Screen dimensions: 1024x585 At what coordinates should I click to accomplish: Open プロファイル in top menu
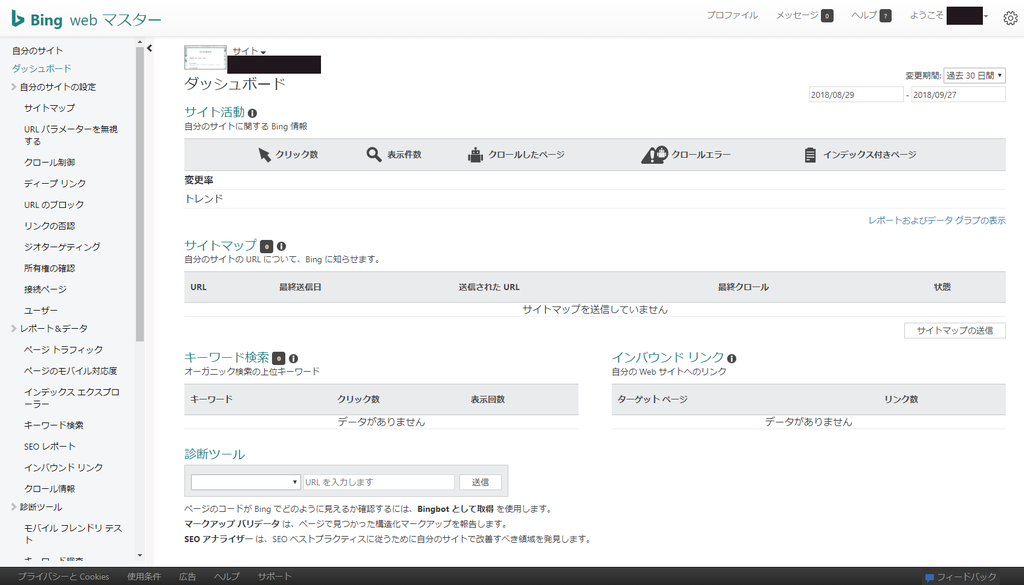pos(732,15)
